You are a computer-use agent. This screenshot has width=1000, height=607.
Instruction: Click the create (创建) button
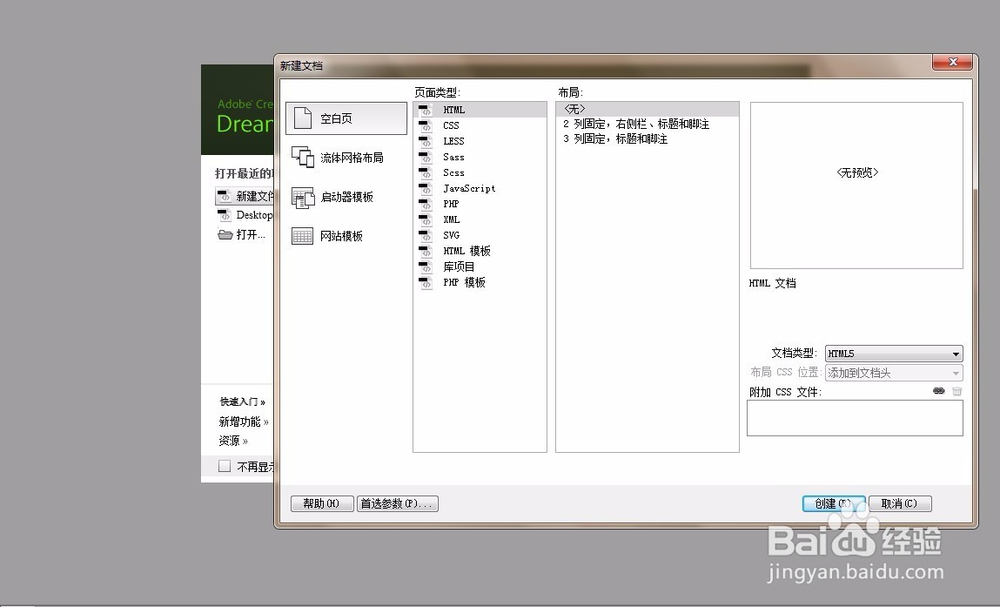coord(834,504)
